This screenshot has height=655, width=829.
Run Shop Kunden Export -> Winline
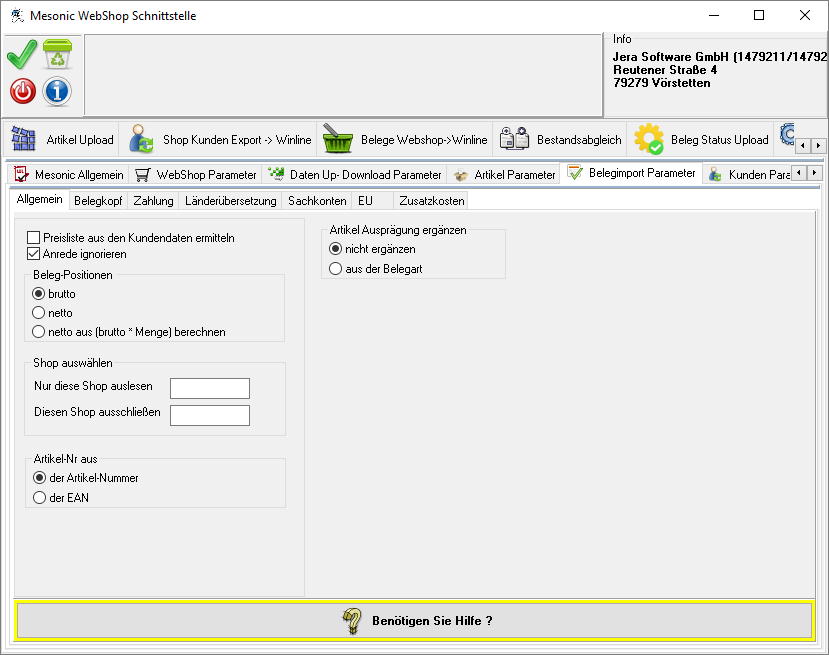[220, 140]
